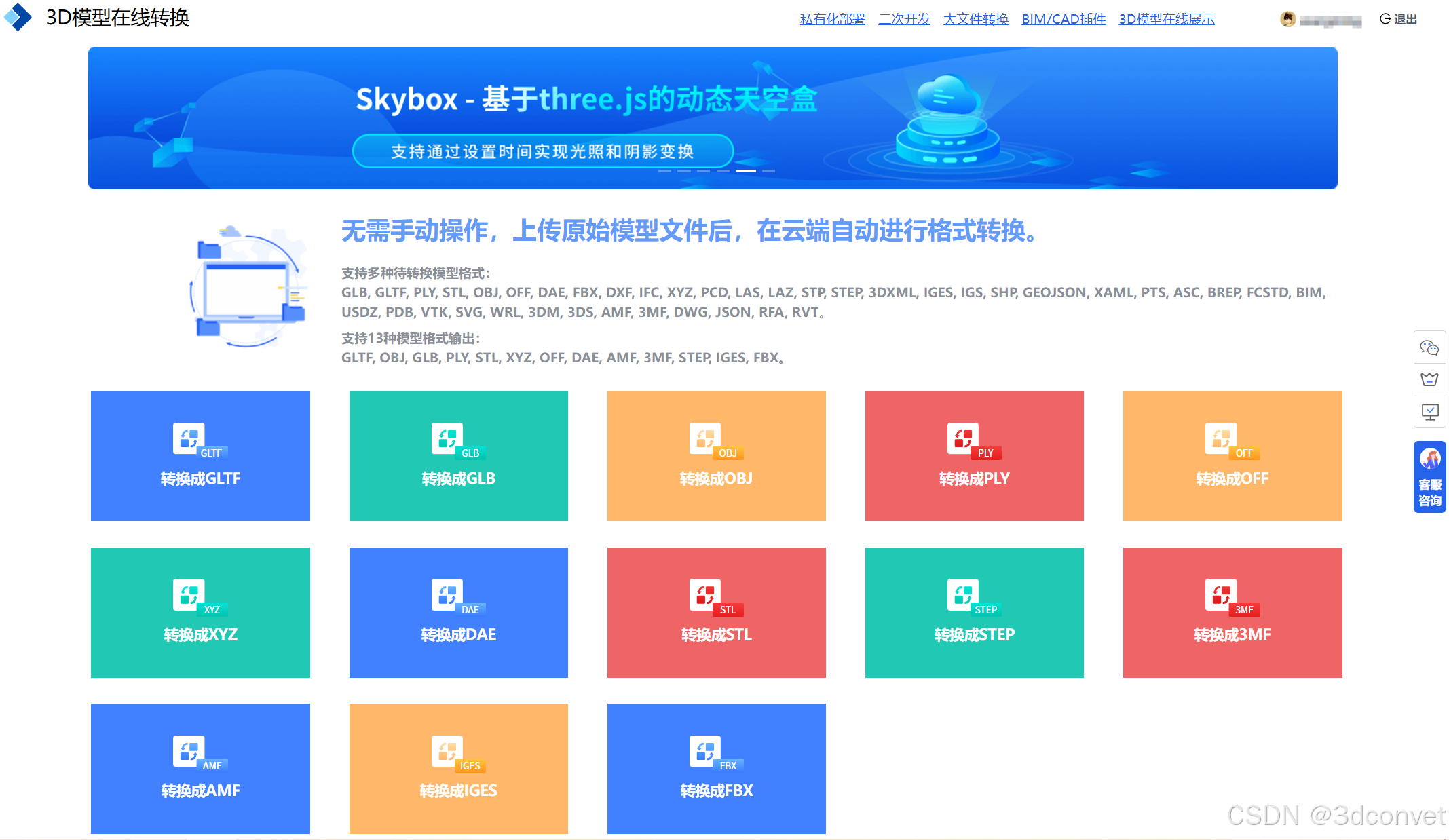
Task: Click the shopping basket sidebar icon
Action: pyautogui.click(x=1429, y=379)
